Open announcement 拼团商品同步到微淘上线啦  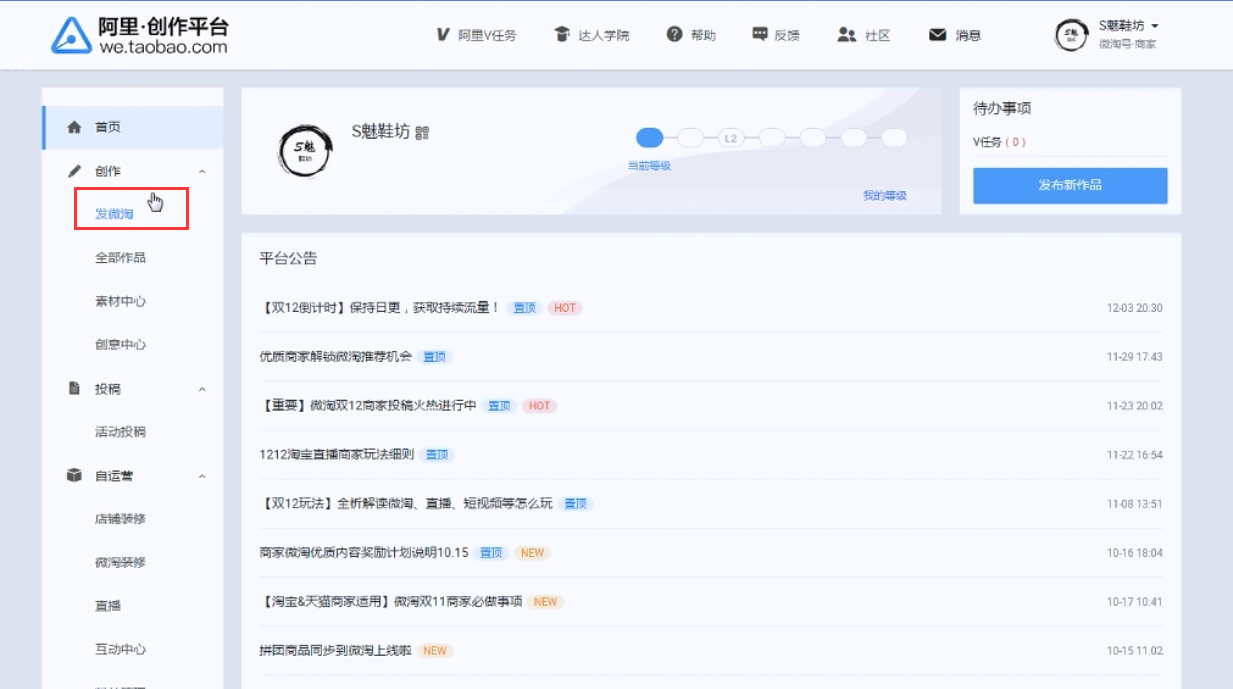click(335, 651)
